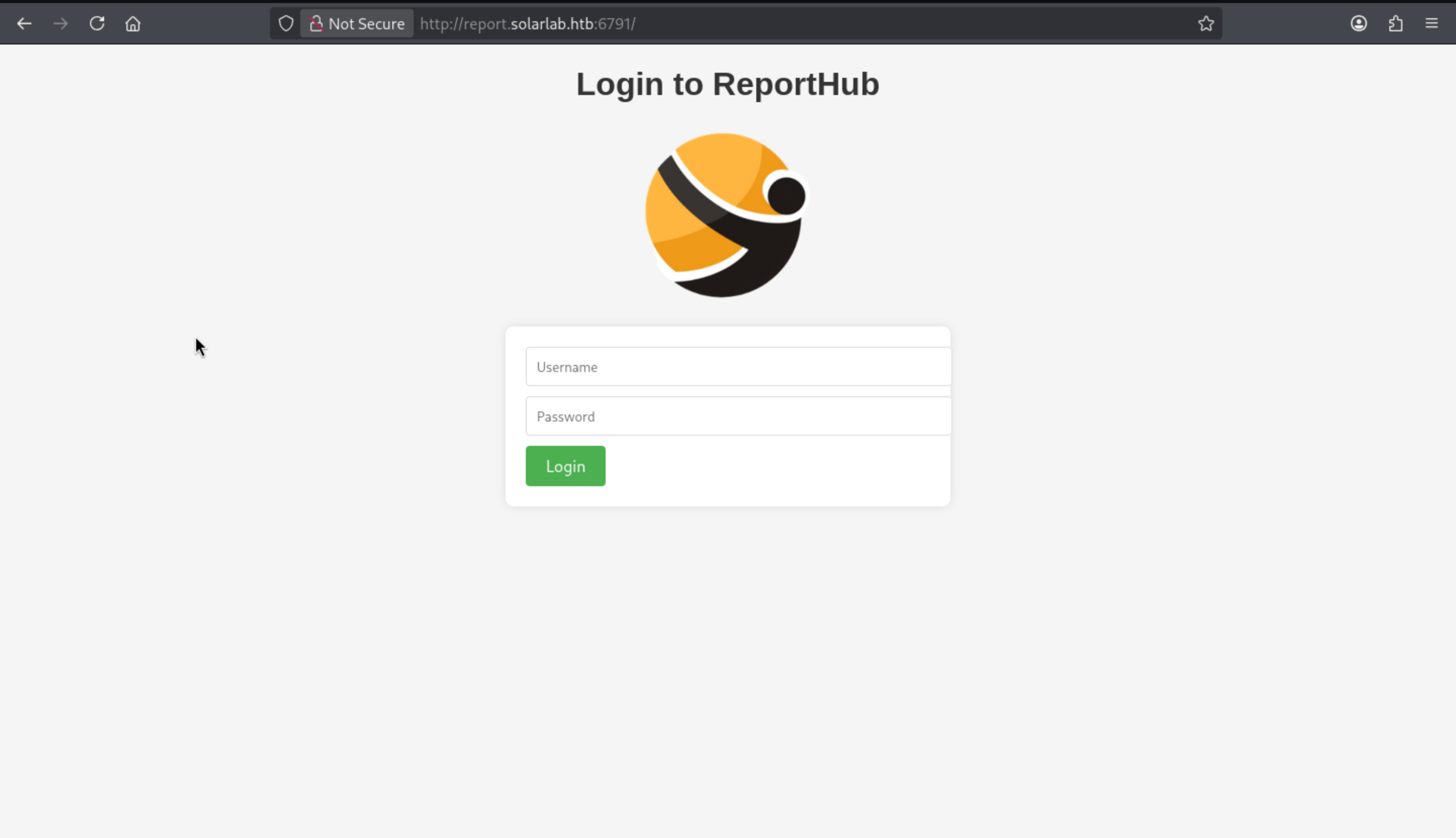
Task: Open the hamburger application menu
Action: [x=1432, y=24]
